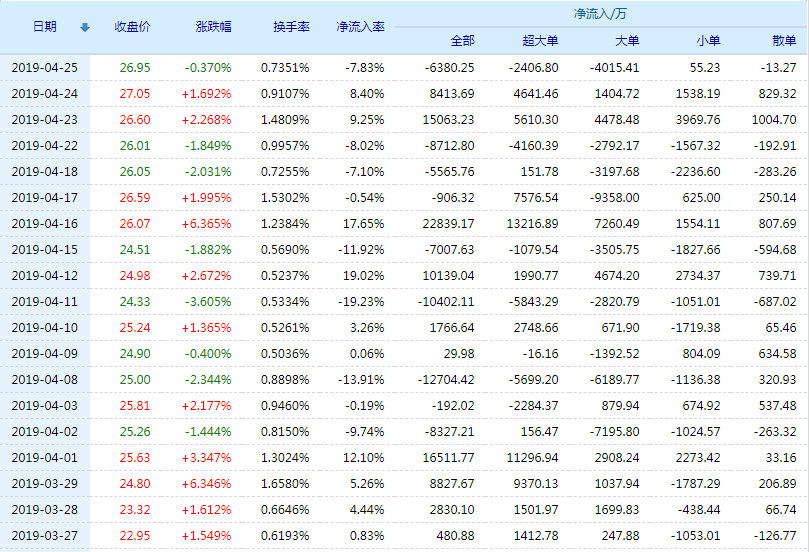Select date cell 2019-03-29
Screen dimensions: 809x552
click(44, 484)
